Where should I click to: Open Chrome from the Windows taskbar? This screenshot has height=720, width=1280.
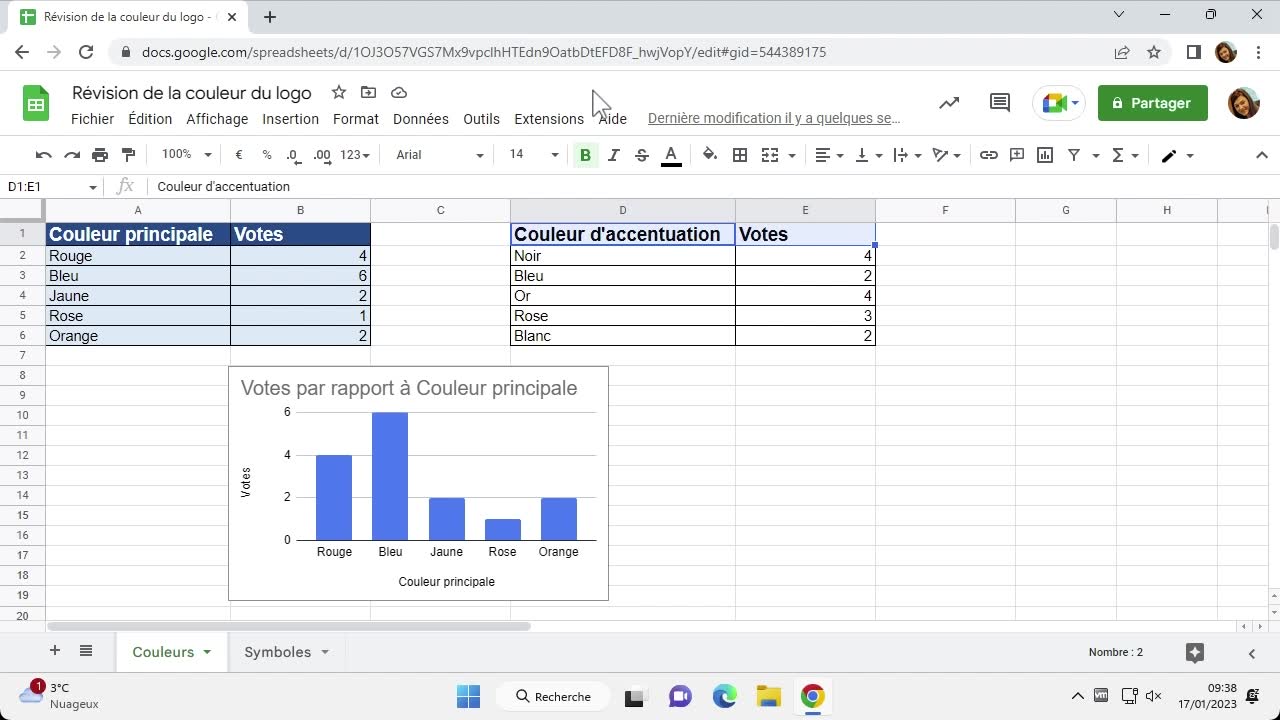tap(812, 697)
